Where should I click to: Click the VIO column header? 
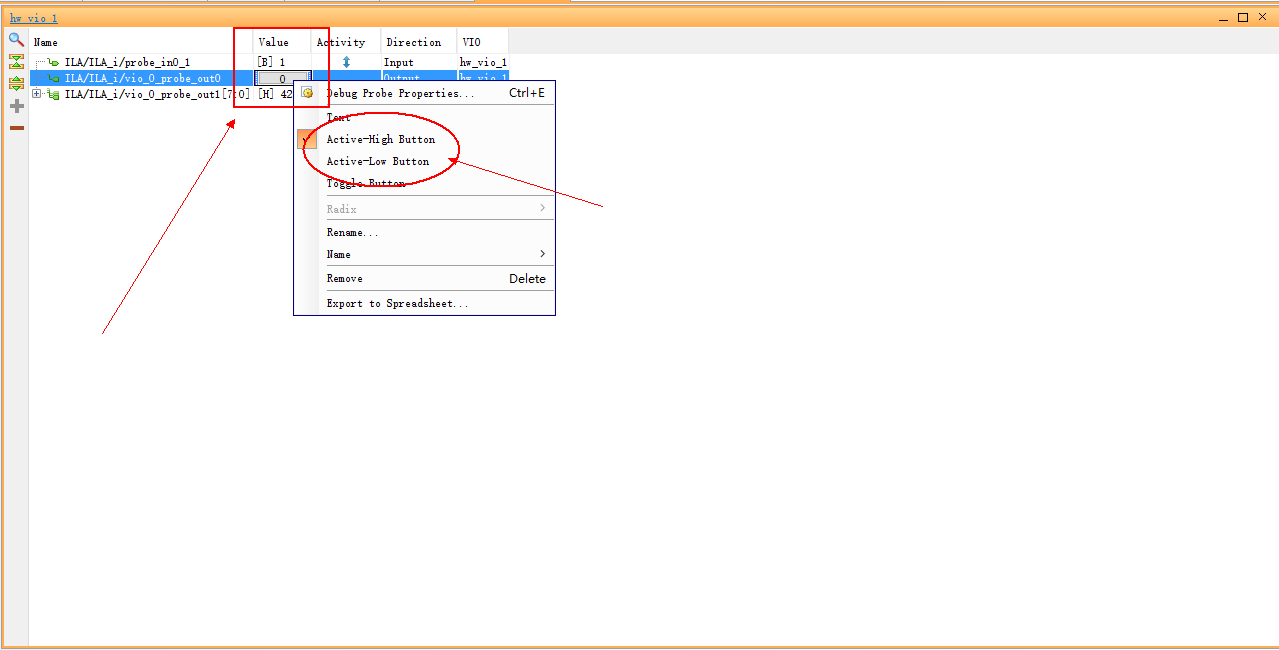[483, 42]
